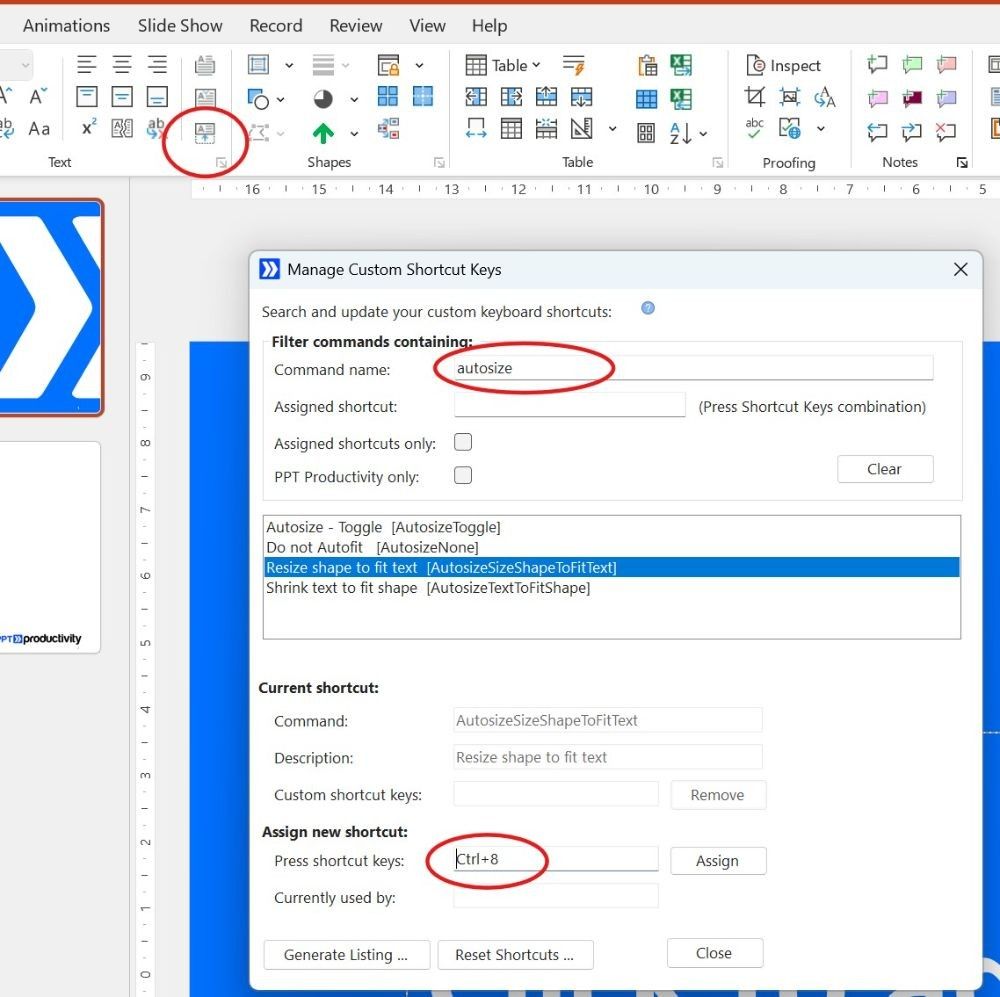Click the Change Case (Aa) icon
1000x997 pixels.
(x=39, y=129)
